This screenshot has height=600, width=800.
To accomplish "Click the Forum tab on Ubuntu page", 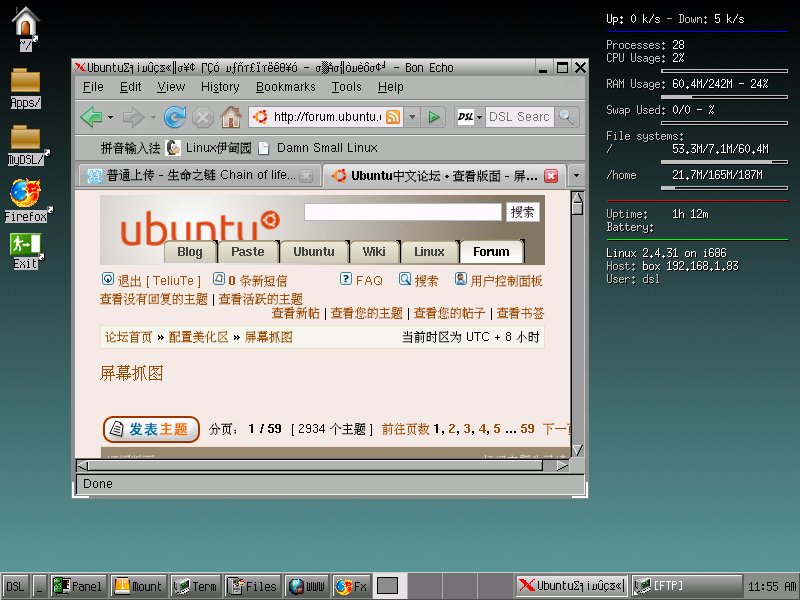I will click(x=491, y=252).
